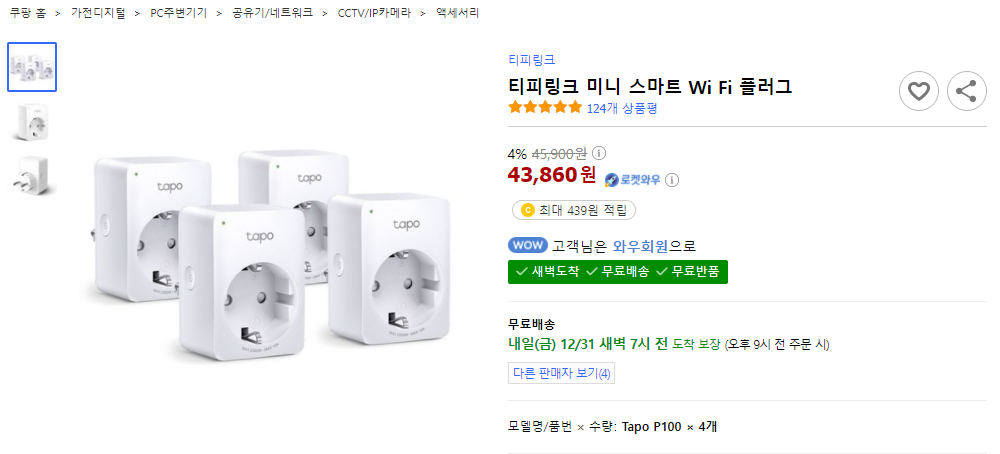
Task: Click the five-star rating icons
Action: pos(545,108)
